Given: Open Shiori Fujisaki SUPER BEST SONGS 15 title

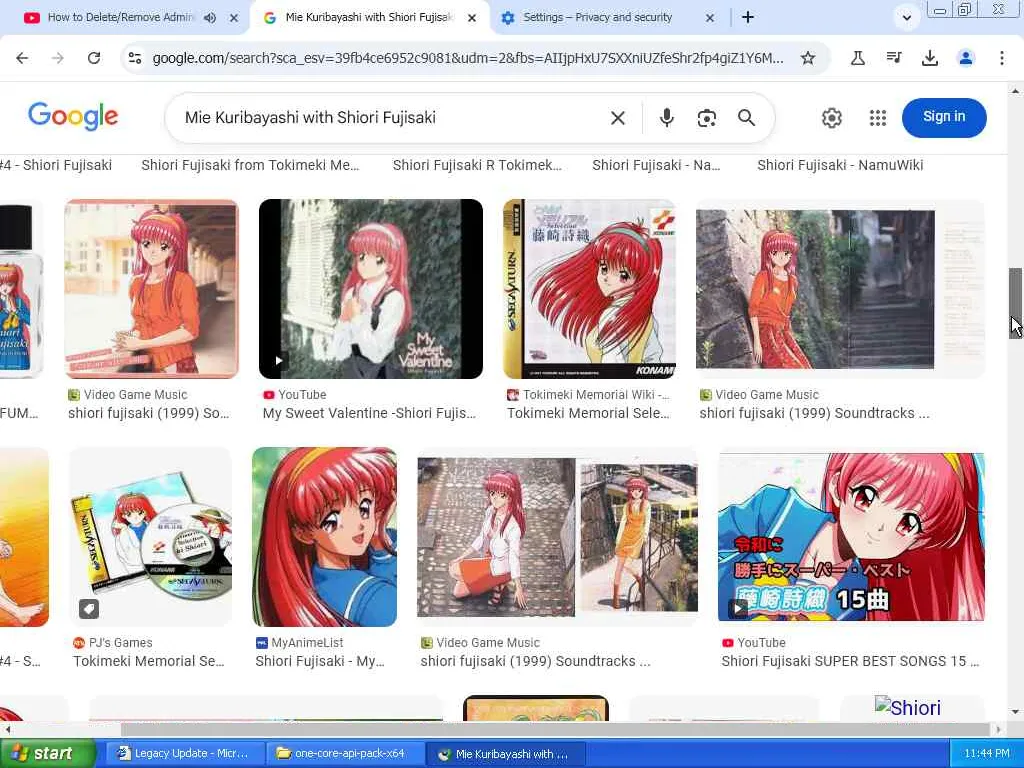Looking at the screenshot, I should tap(850, 662).
